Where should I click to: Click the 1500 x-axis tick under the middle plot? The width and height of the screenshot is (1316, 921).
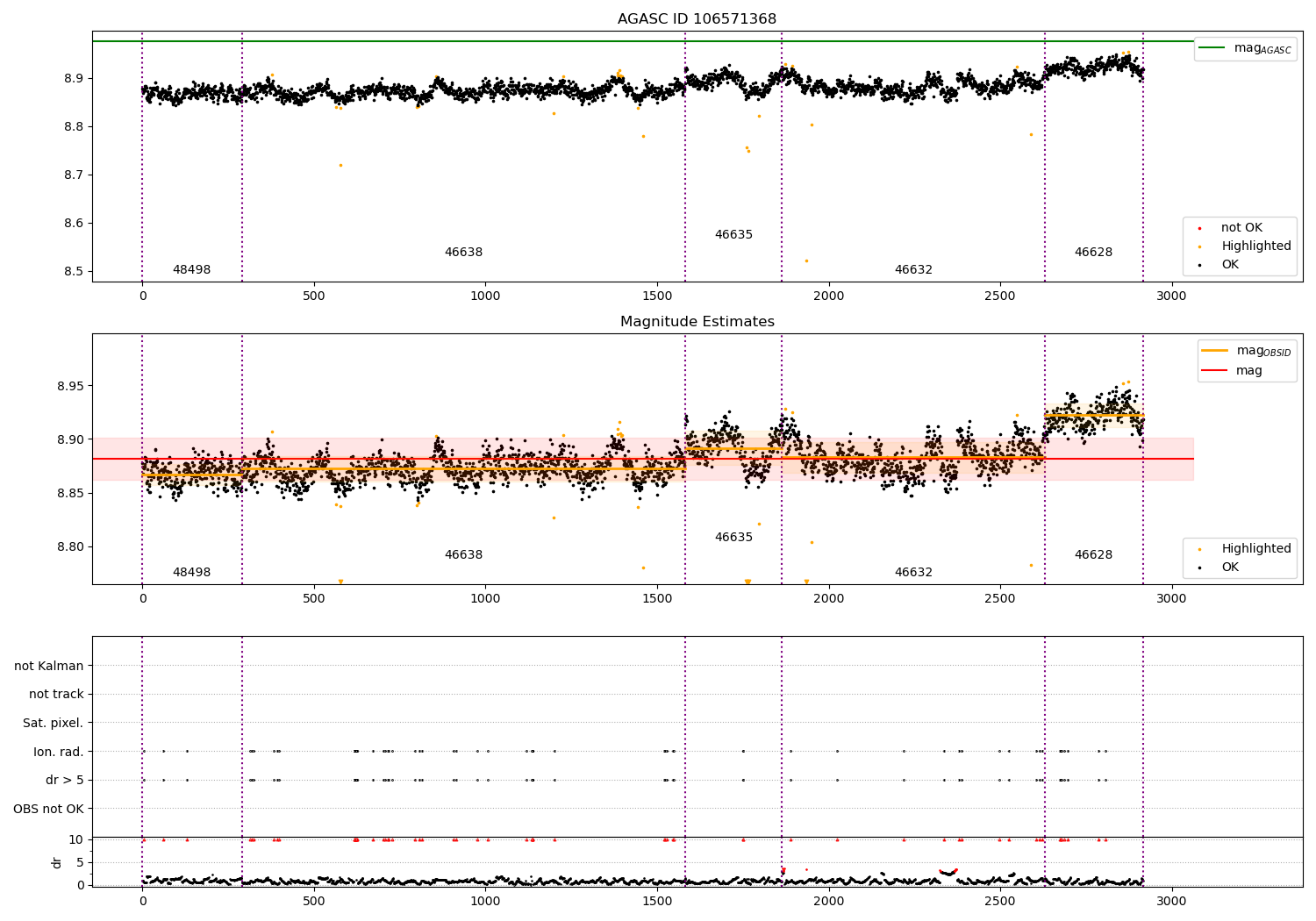click(x=657, y=599)
